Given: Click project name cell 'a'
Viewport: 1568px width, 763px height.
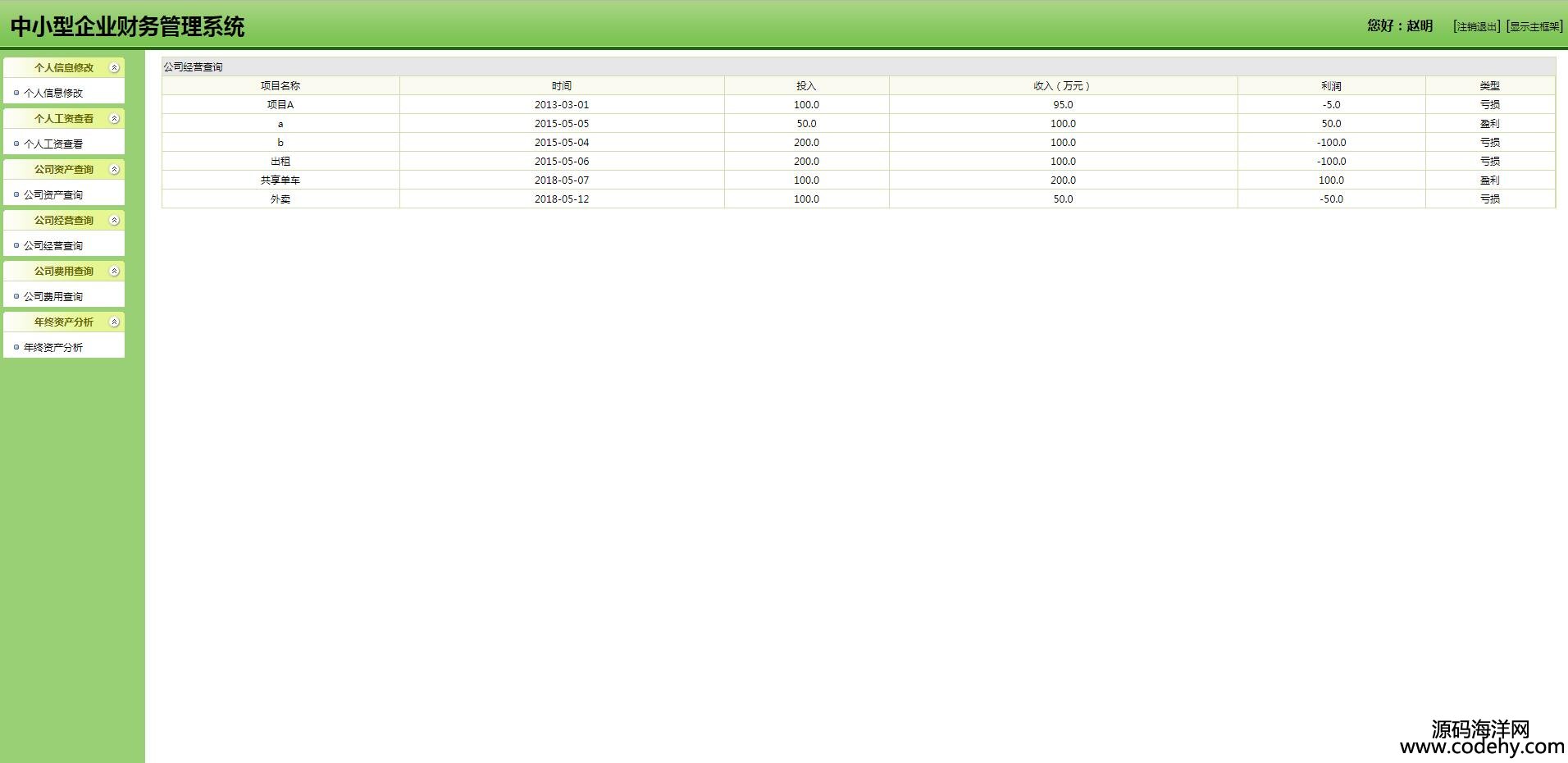Looking at the screenshot, I should 280,124.
